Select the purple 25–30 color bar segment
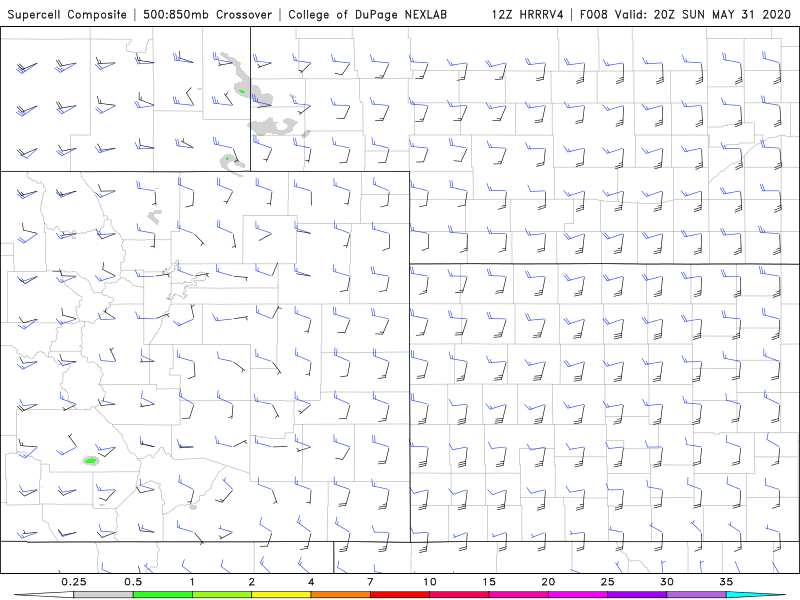The height and width of the screenshot is (600, 800). pyautogui.click(x=637, y=595)
